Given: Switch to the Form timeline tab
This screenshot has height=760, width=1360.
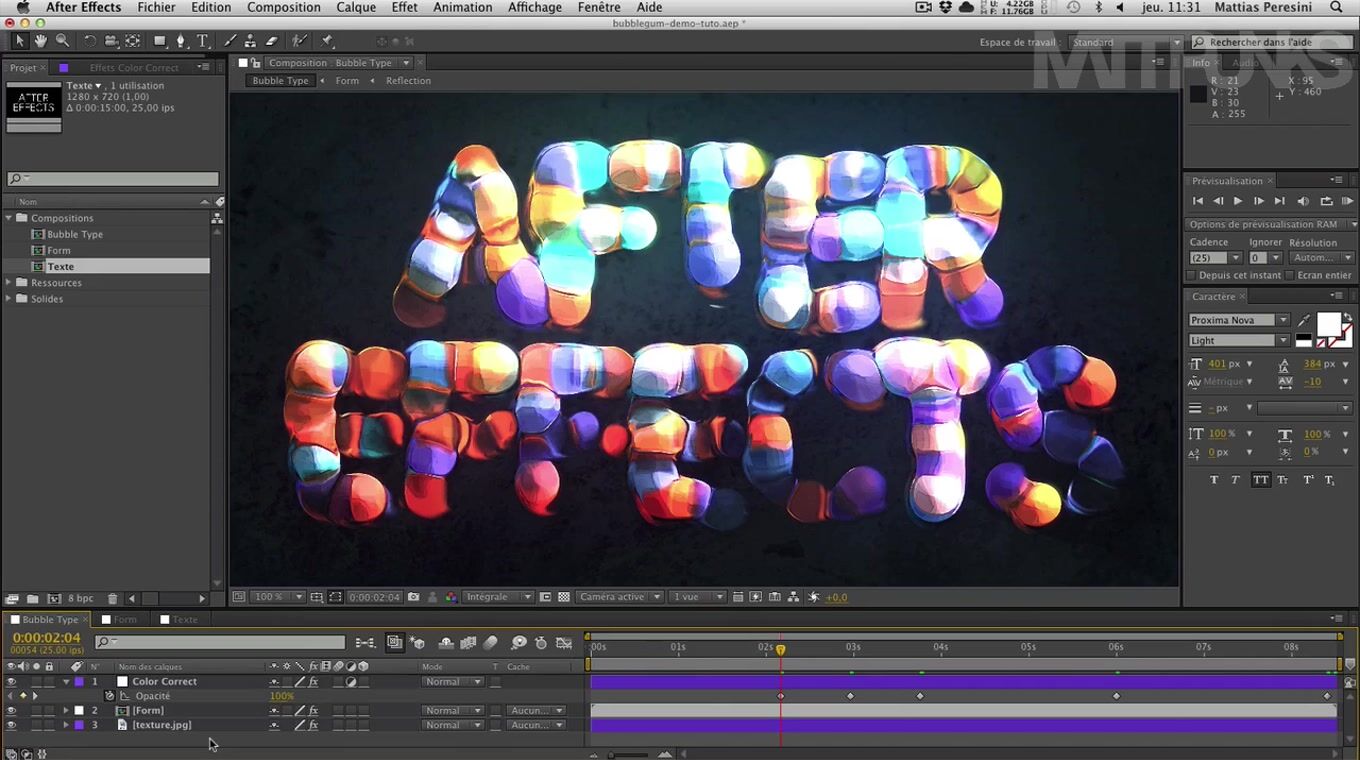Looking at the screenshot, I should (x=125, y=620).
